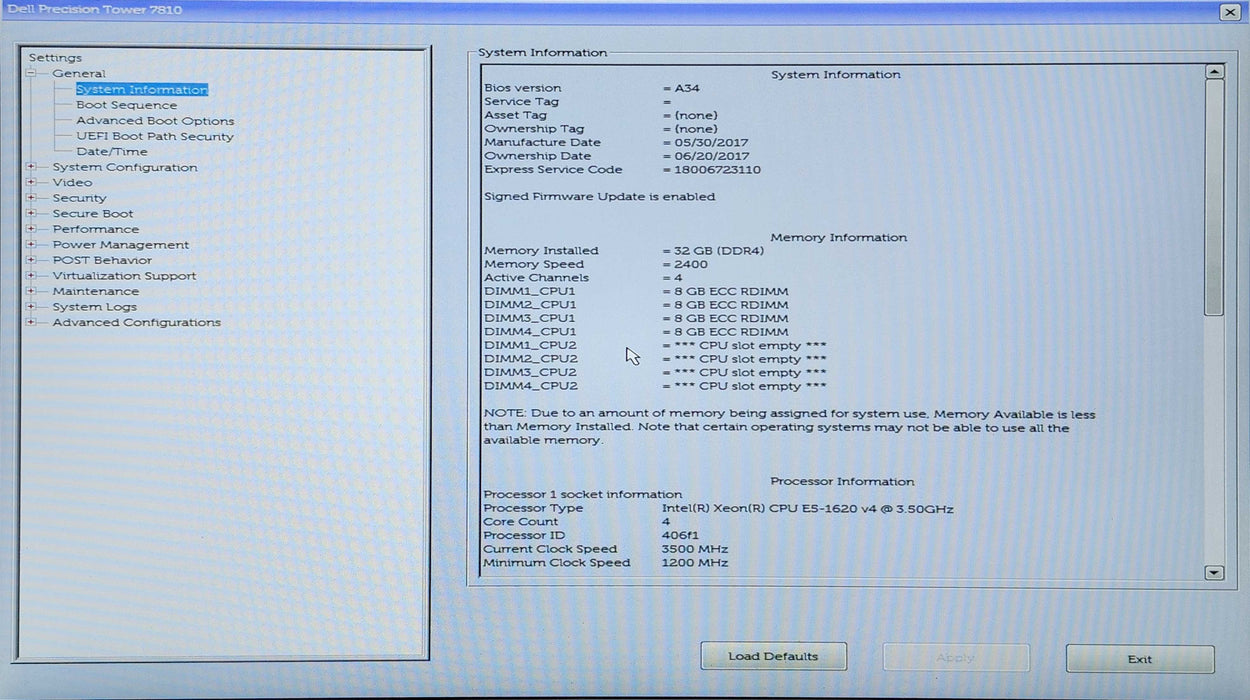Viewport: 1250px width, 700px height.
Task: Click the Memory Speed 2400 value
Action: pos(691,265)
